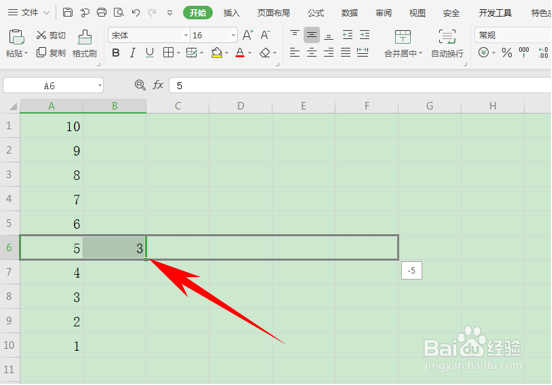
Task: Toggle italic formatting
Action: [x=132, y=53]
